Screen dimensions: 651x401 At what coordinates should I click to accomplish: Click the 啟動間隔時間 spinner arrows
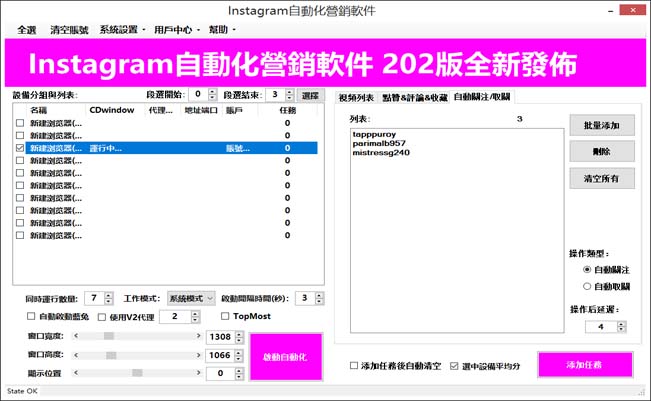[319, 298]
